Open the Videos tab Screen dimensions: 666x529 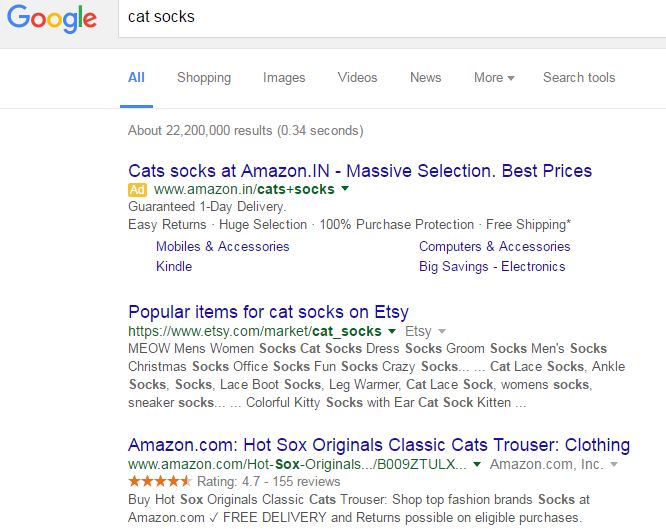pyautogui.click(x=357, y=78)
